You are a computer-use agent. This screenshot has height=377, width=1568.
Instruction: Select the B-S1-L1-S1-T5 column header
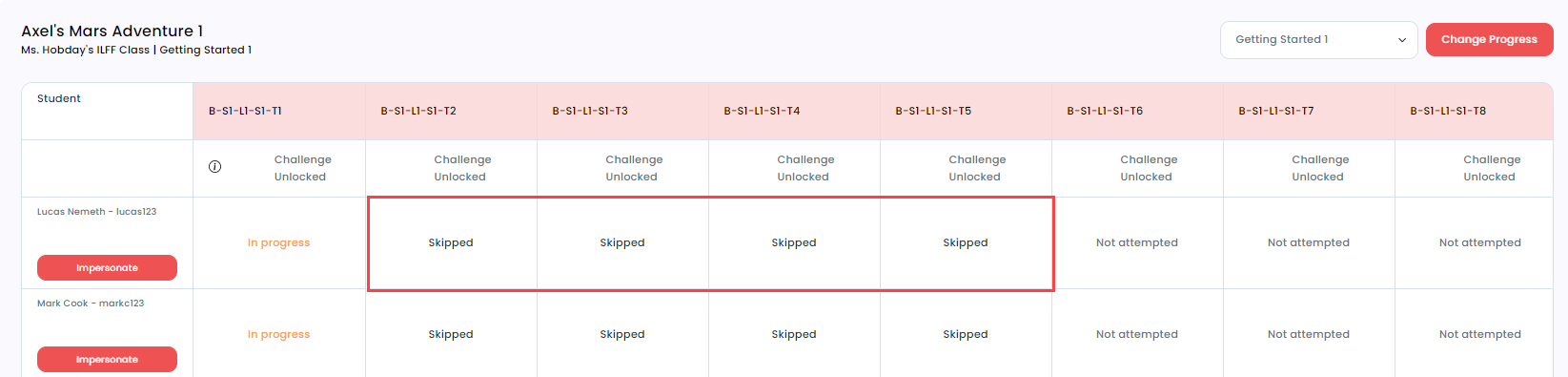pos(933,111)
